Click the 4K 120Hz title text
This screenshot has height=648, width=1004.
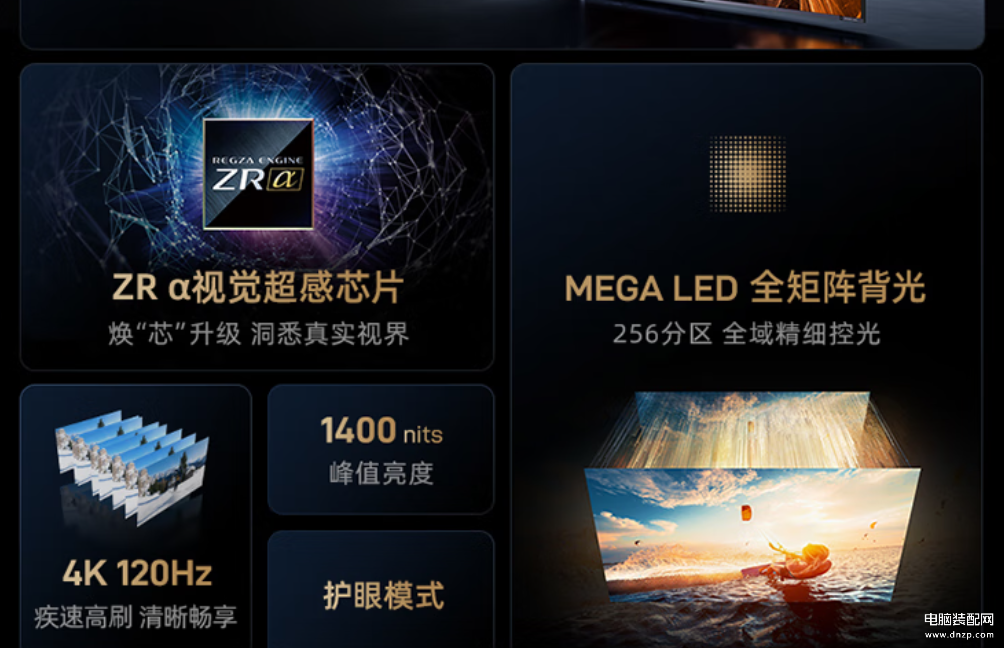click(137, 573)
